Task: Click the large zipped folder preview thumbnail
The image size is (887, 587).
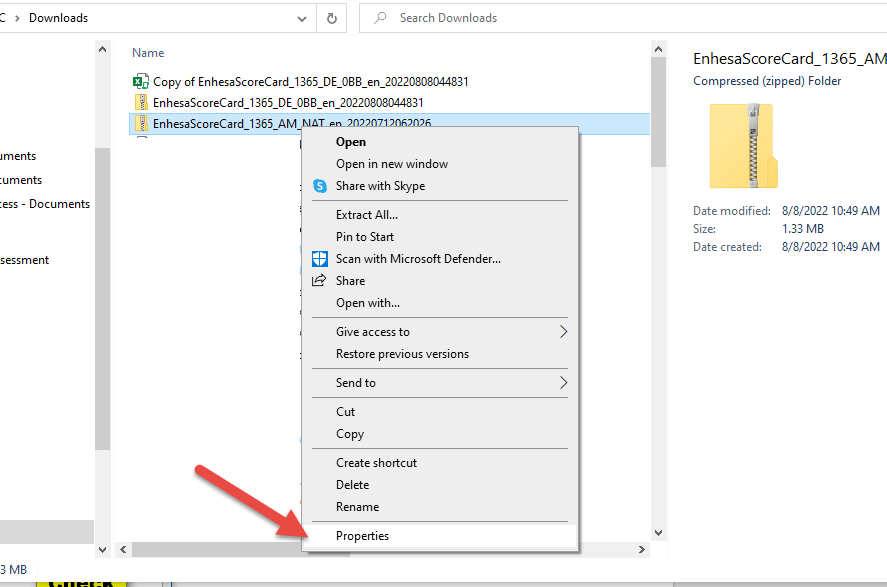Action: [x=743, y=146]
